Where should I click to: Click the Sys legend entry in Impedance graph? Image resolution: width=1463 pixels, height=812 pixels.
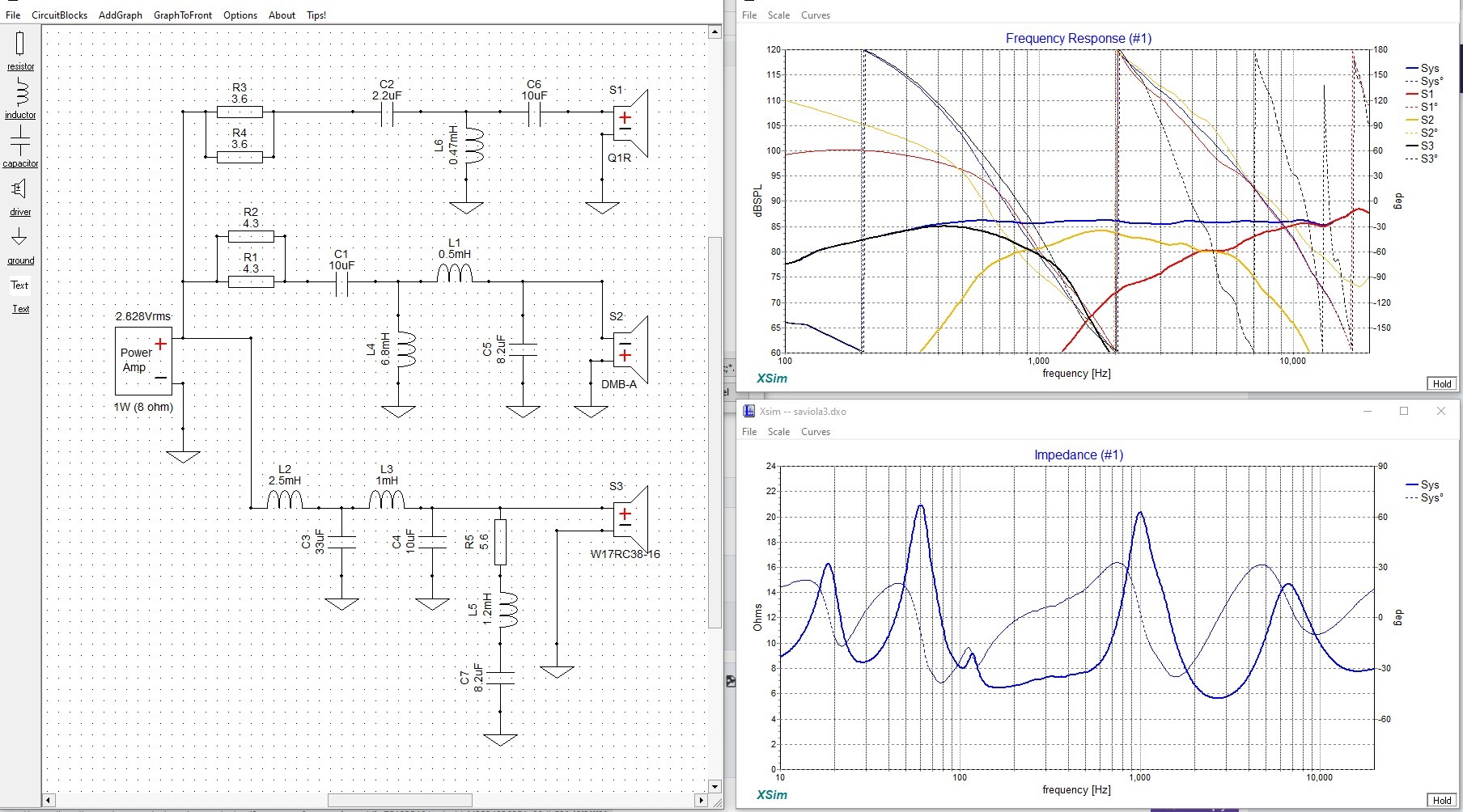(1423, 484)
